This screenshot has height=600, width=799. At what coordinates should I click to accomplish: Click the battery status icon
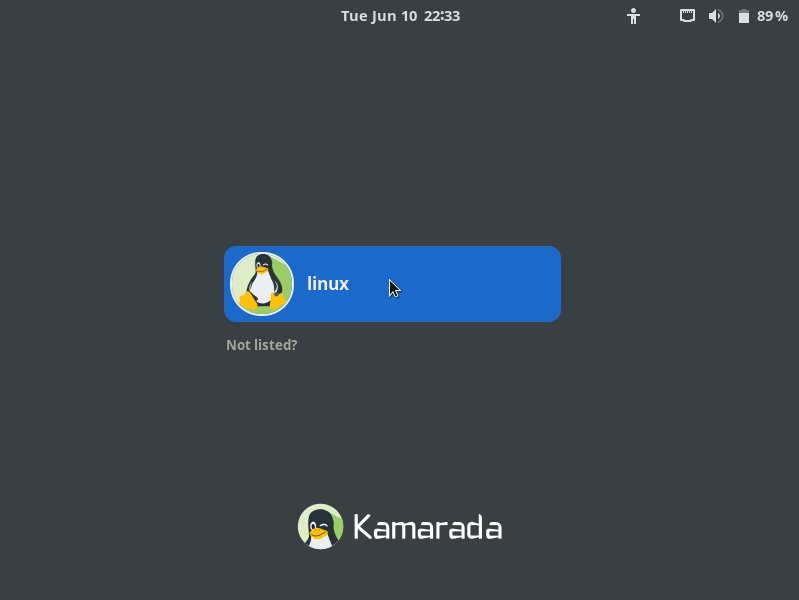pos(744,16)
